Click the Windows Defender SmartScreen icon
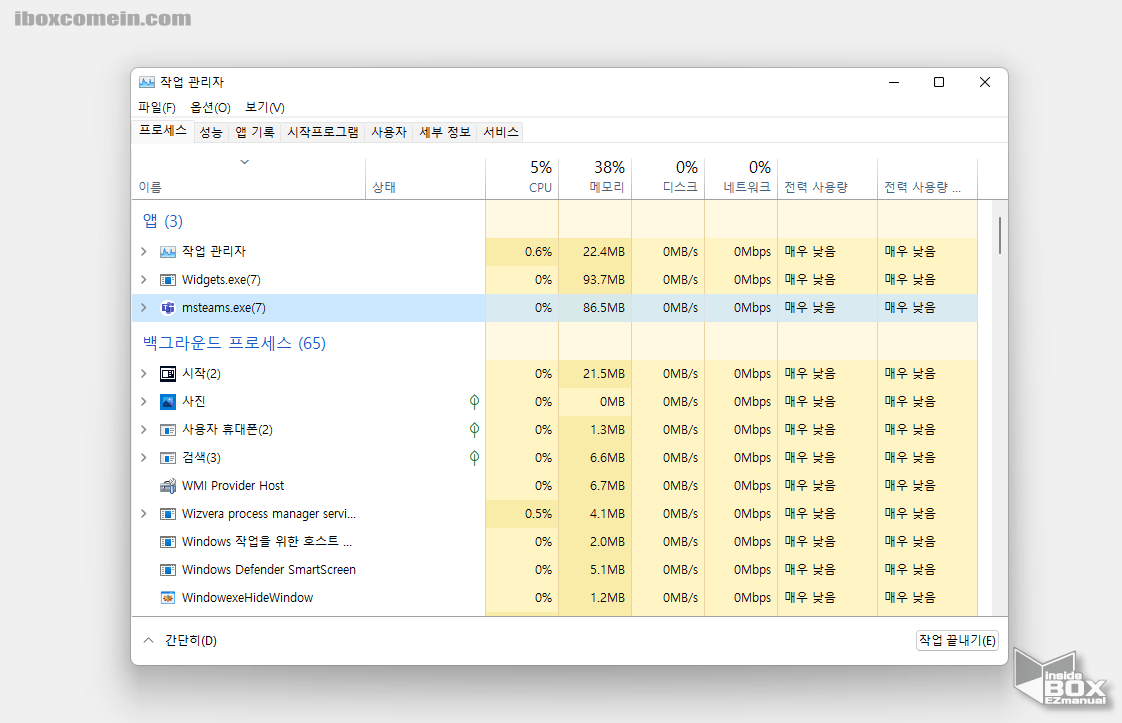 pos(167,569)
